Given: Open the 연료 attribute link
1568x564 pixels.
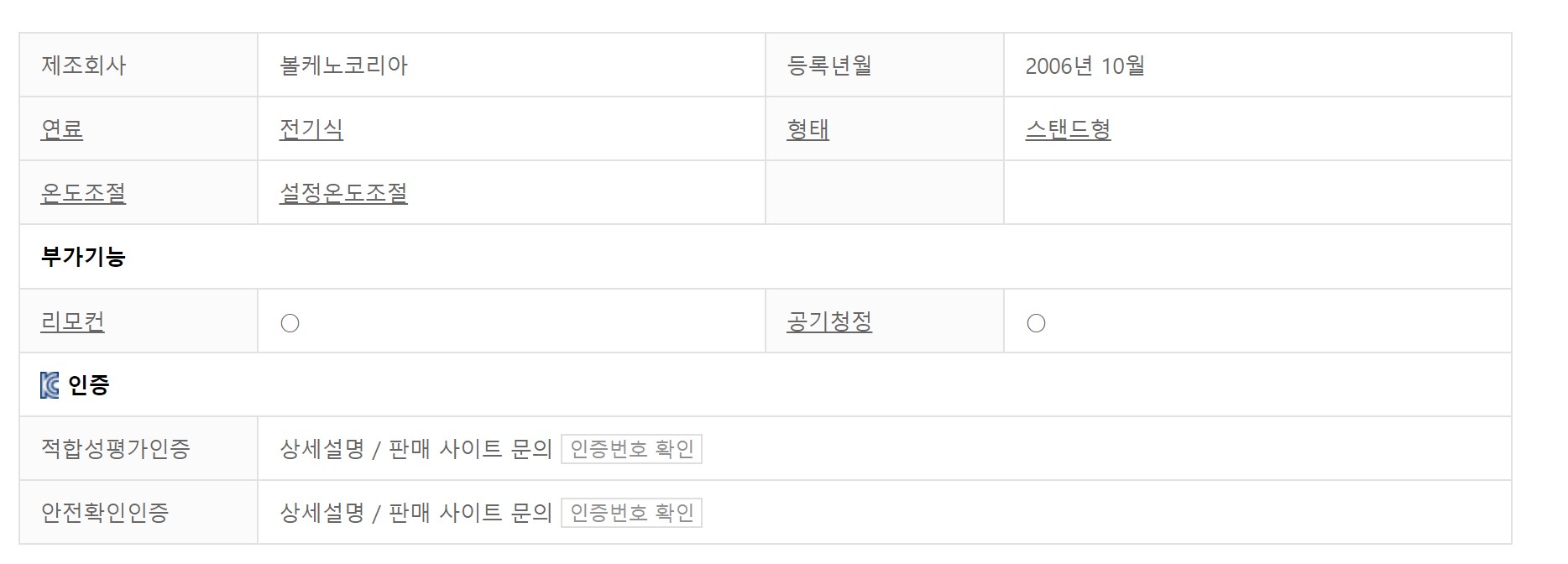Looking at the screenshot, I should tap(62, 129).
